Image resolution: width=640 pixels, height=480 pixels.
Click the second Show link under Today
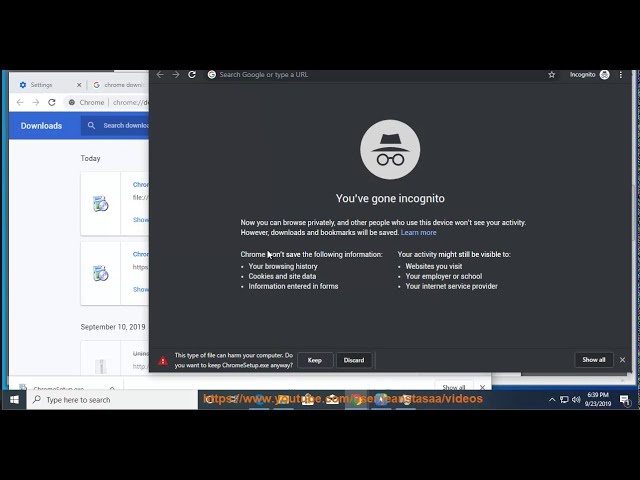(x=141, y=289)
